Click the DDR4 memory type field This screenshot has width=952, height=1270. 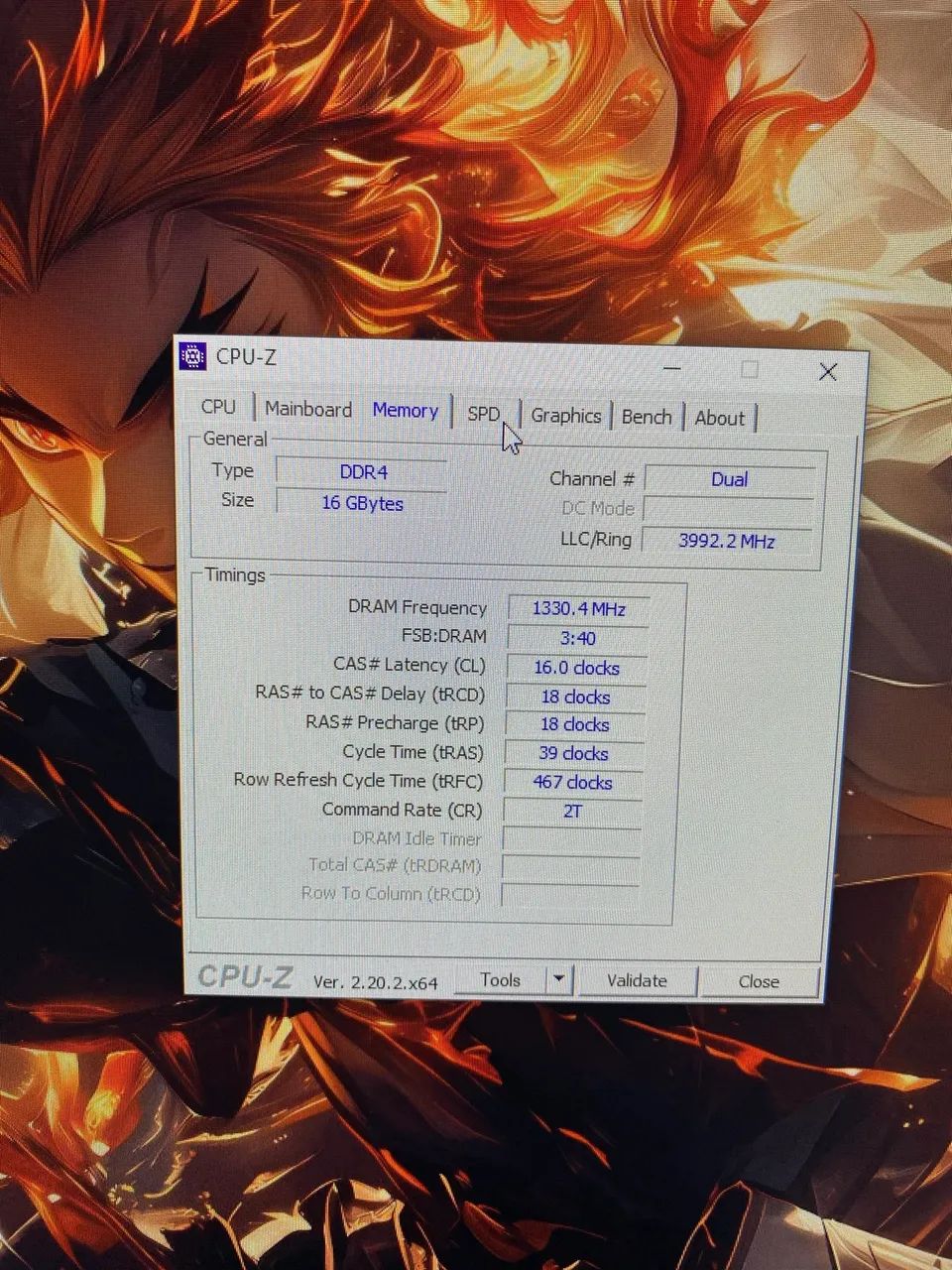(362, 472)
